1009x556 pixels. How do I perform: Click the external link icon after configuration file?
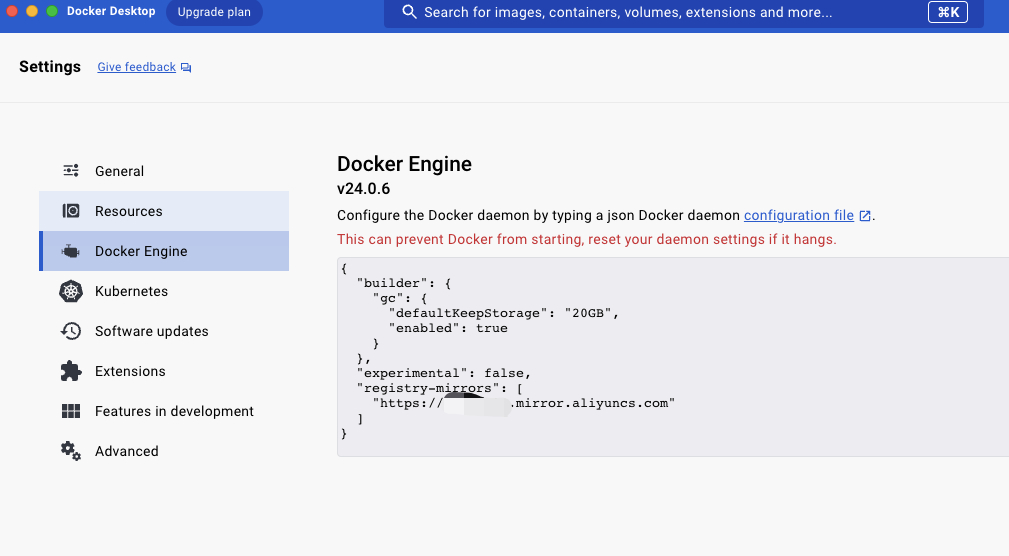[865, 216]
